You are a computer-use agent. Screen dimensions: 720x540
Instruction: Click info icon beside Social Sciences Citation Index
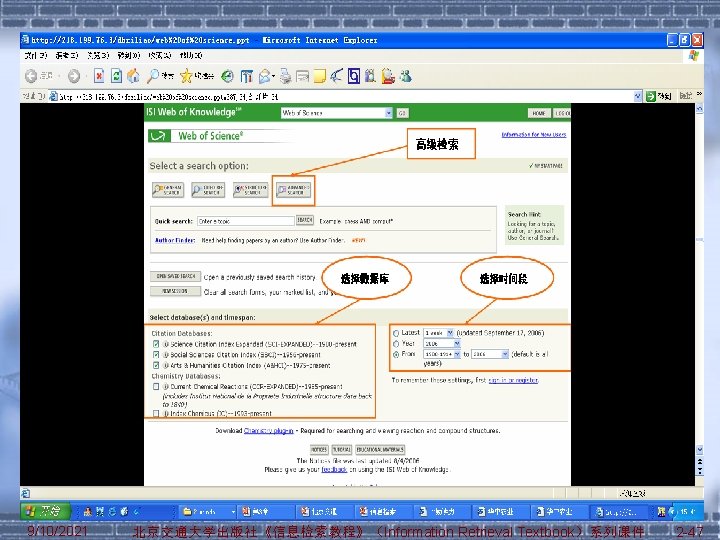[166, 354]
